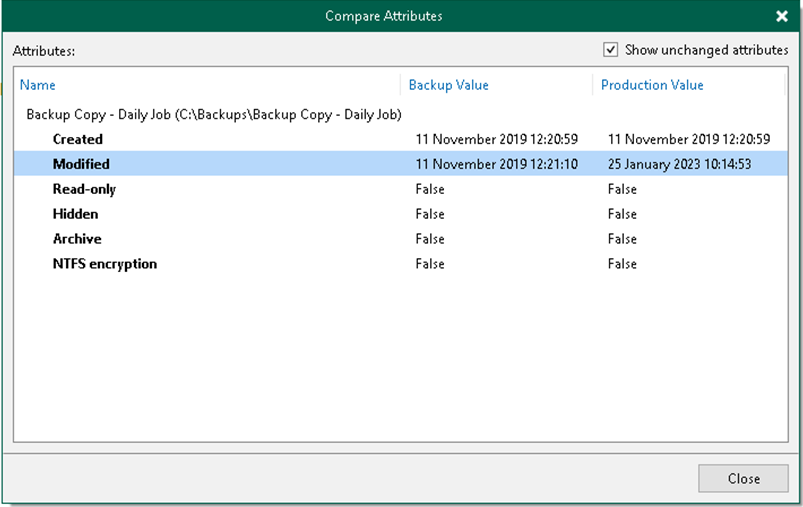Click the Read-only backup value False
Image resolution: width=803 pixels, height=507 pixels.
tap(430, 189)
